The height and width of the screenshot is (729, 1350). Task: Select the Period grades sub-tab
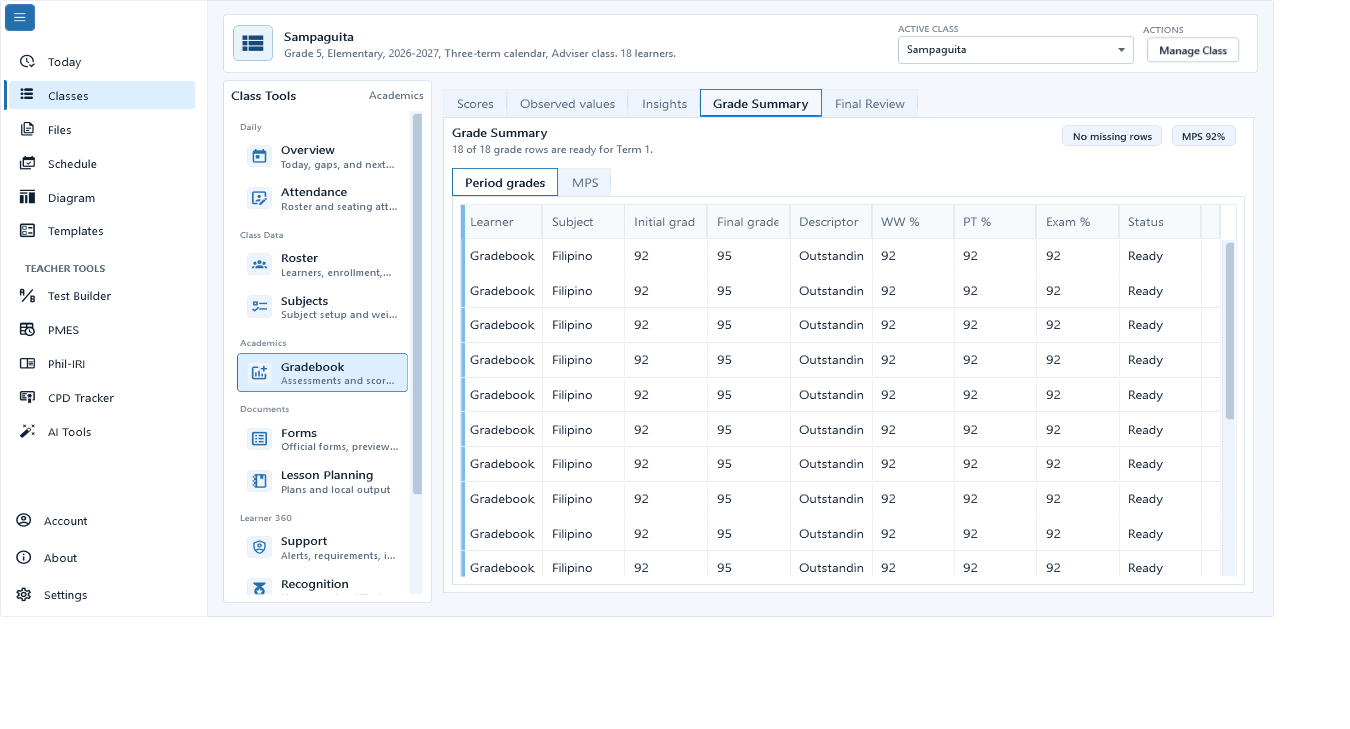(x=505, y=183)
